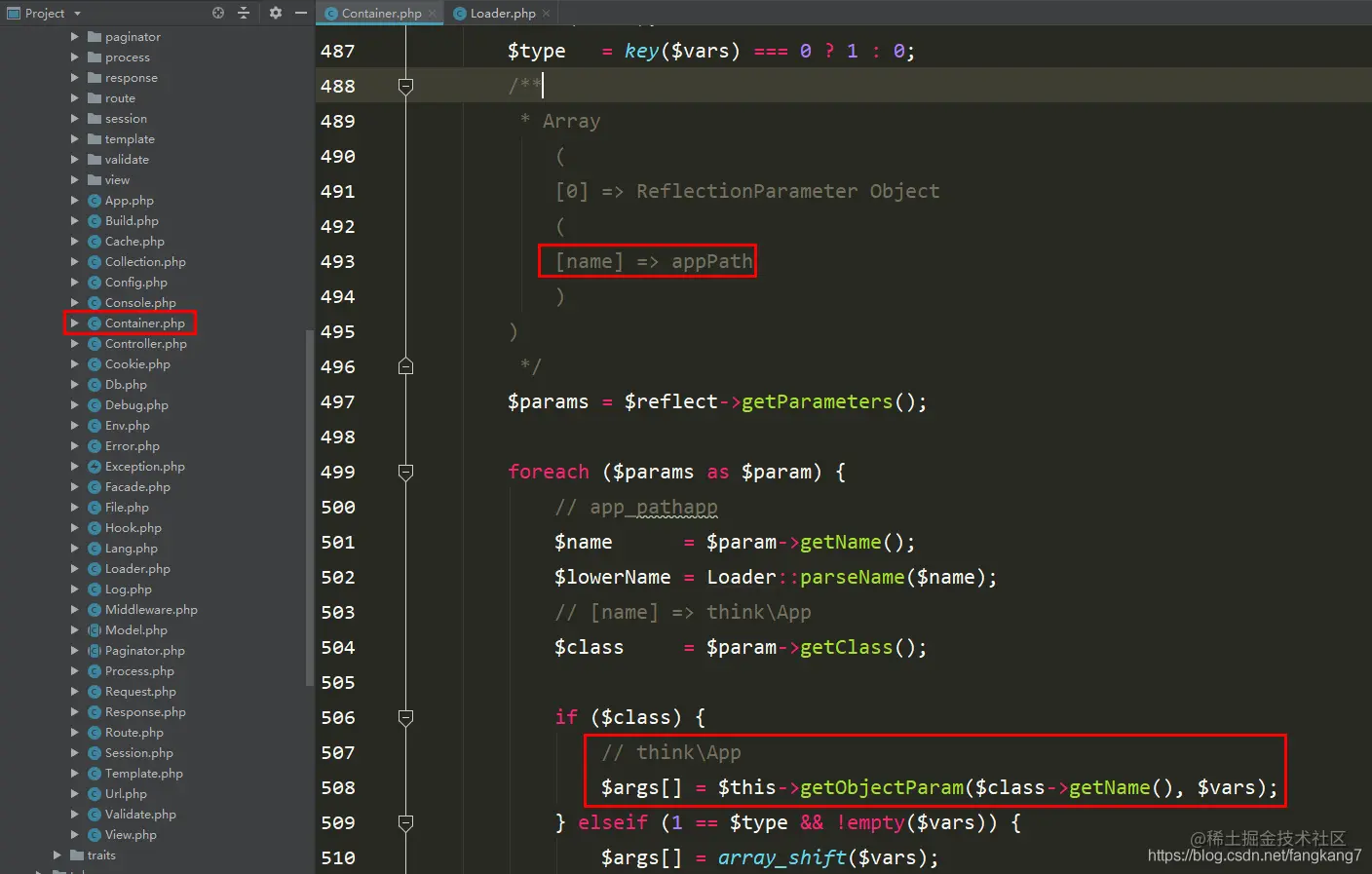Screen dimensions: 1372x874
Task: Select Response.php in the project tree
Action: click(145, 712)
